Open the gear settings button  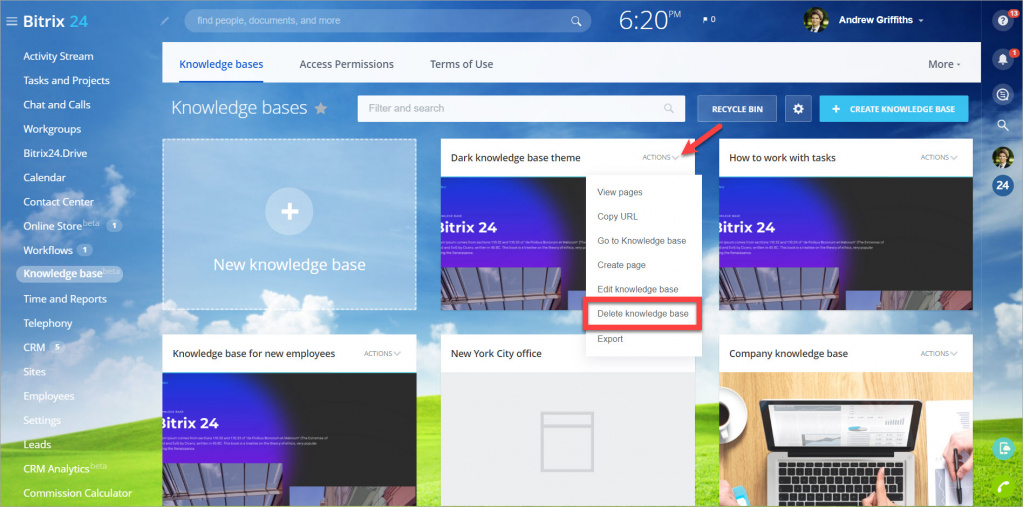tap(798, 109)
